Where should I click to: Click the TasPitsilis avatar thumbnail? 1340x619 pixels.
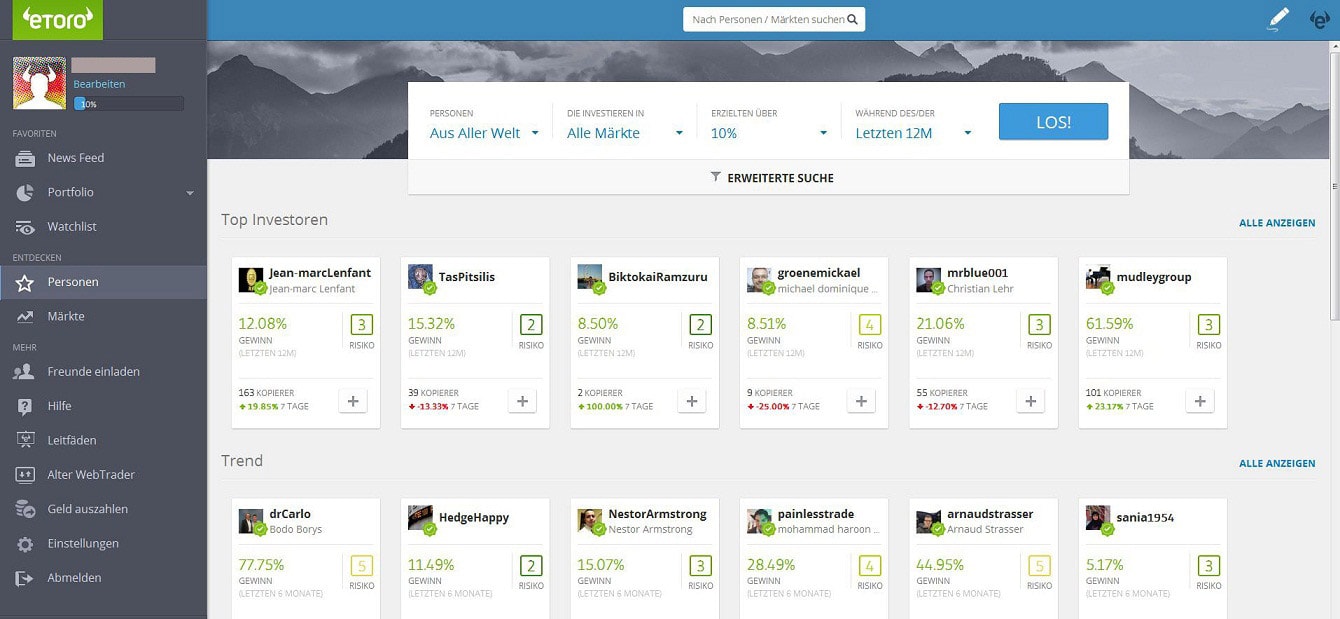(x=420, y=278)
